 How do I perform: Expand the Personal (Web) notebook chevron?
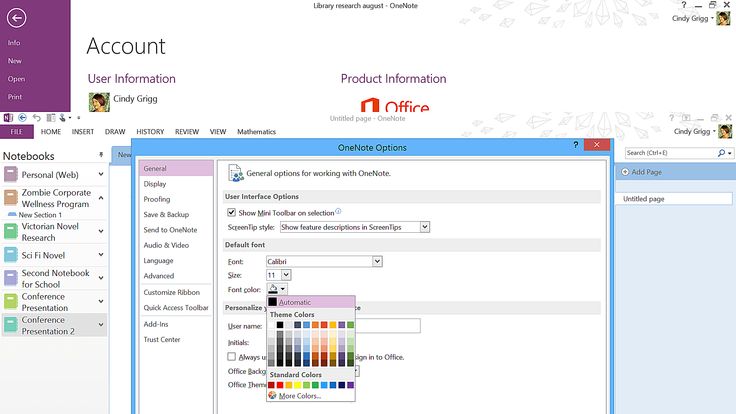[101, 174]
